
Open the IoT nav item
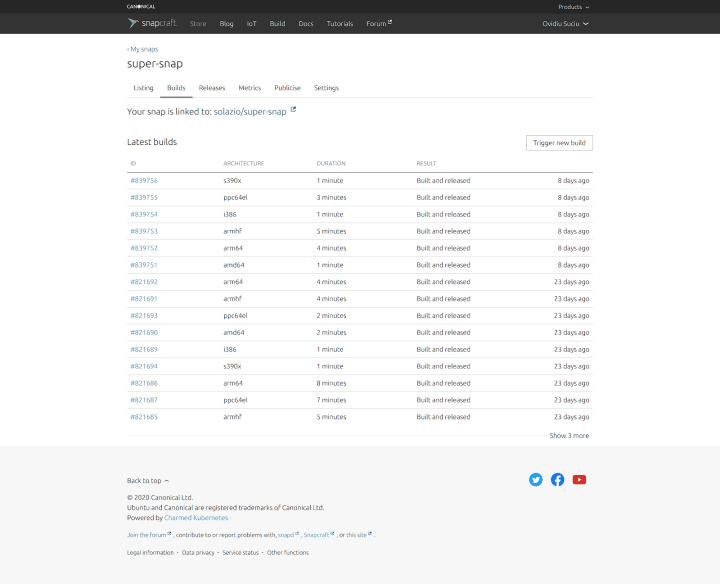[252, 24]
